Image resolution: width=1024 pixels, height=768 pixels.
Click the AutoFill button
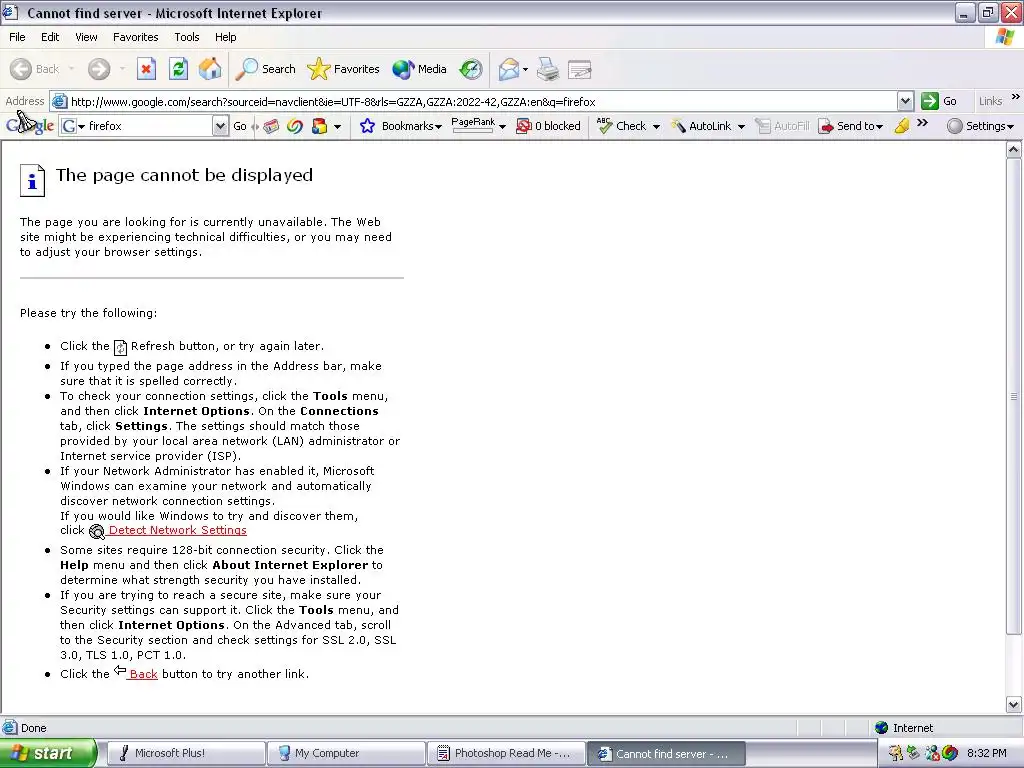click(782, 126)
